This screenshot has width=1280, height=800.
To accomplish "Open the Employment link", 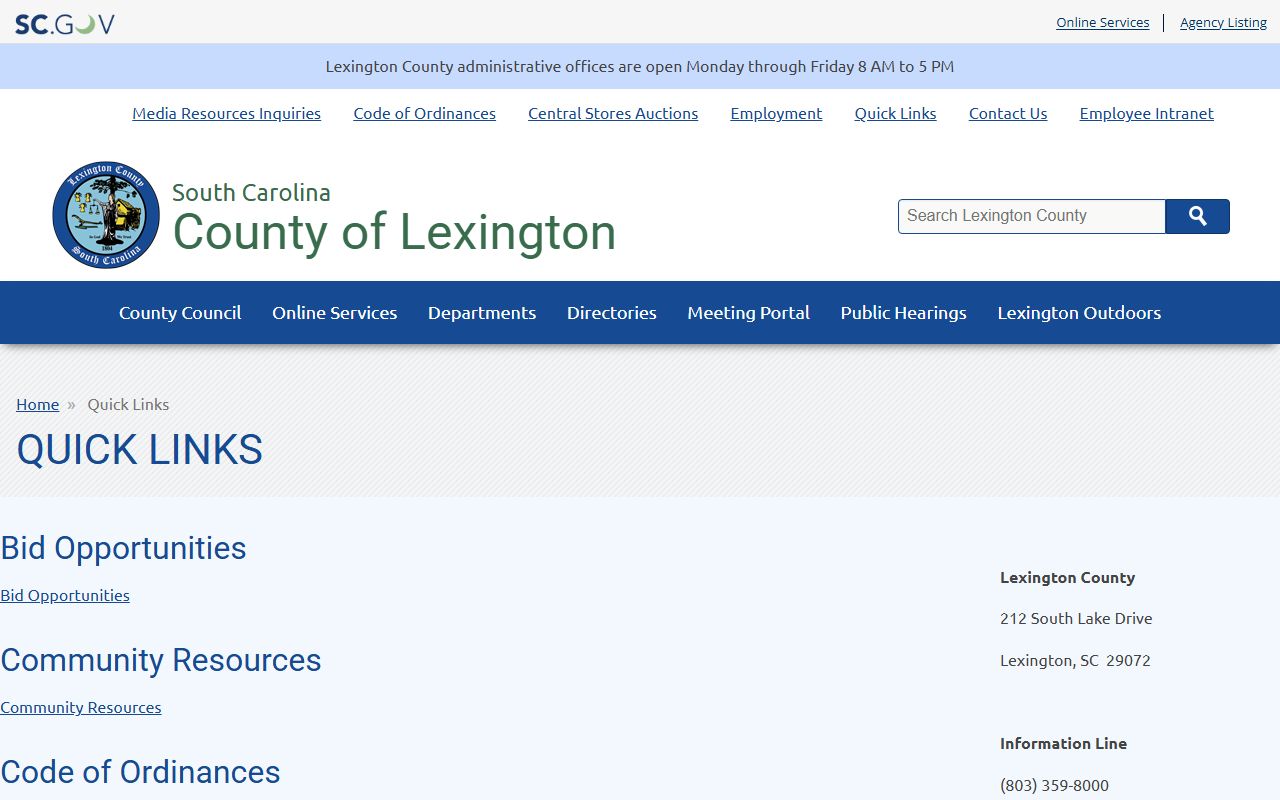I will (x=776, y=113).
